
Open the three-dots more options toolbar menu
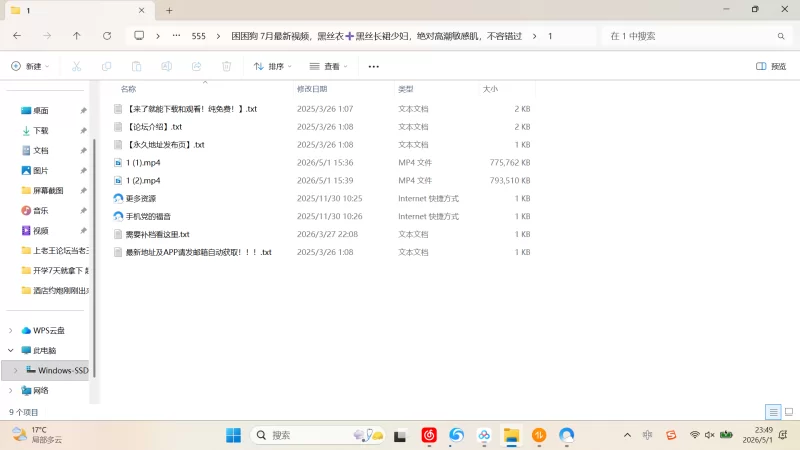pos(373,66)
